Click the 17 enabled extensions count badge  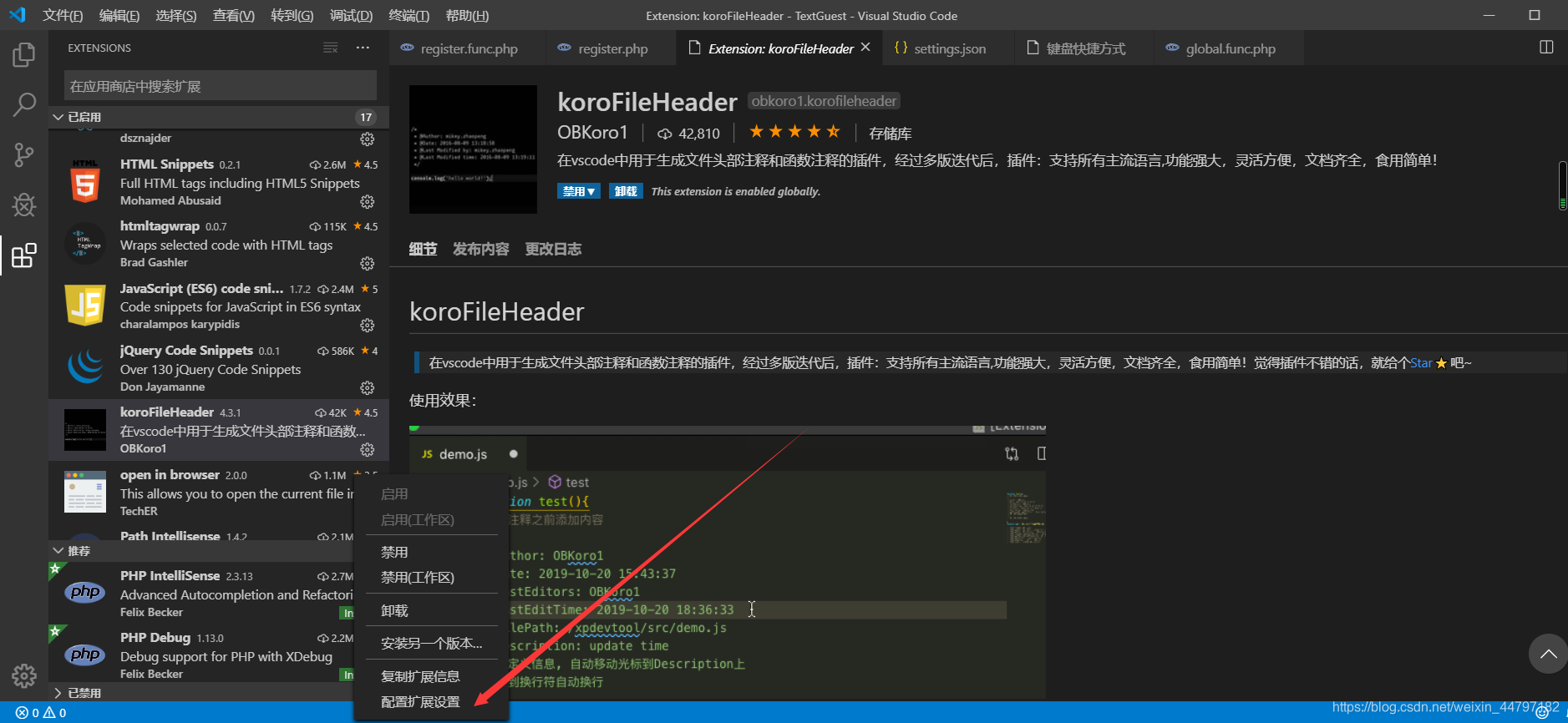tap(366, 117)
